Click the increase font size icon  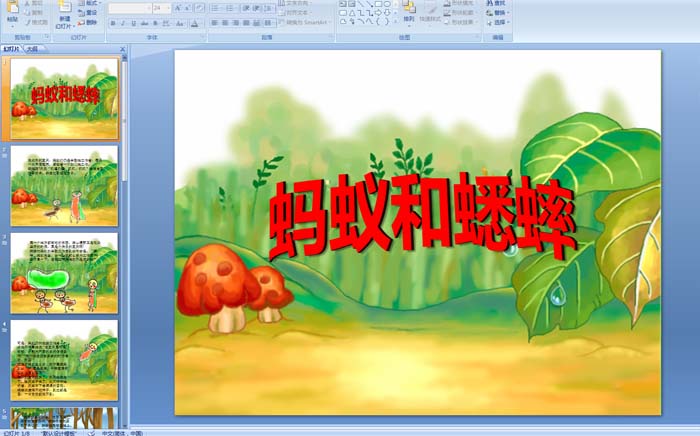[177, 7]
